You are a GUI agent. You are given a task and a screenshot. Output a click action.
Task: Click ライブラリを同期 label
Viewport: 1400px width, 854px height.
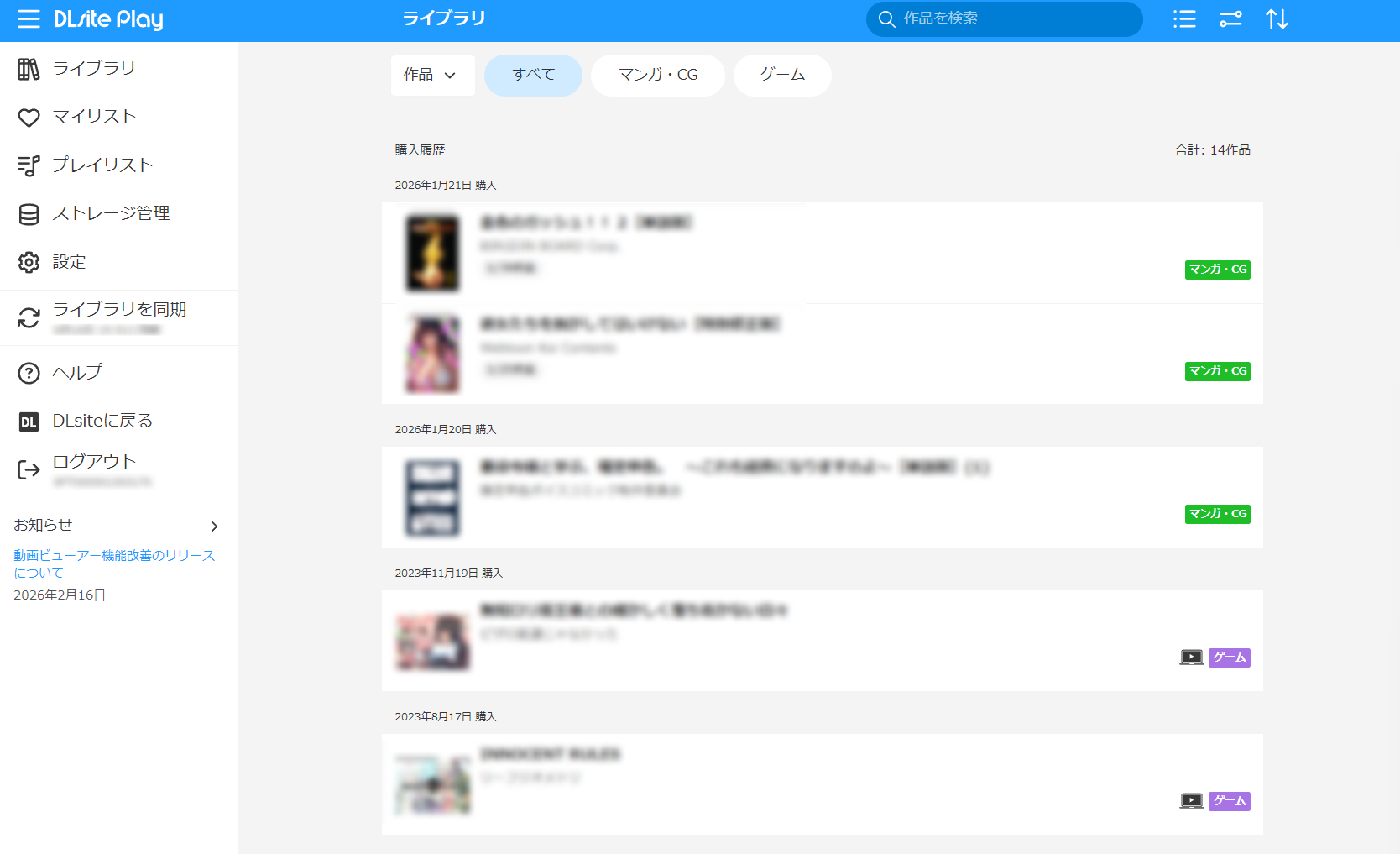click(119, 309)
